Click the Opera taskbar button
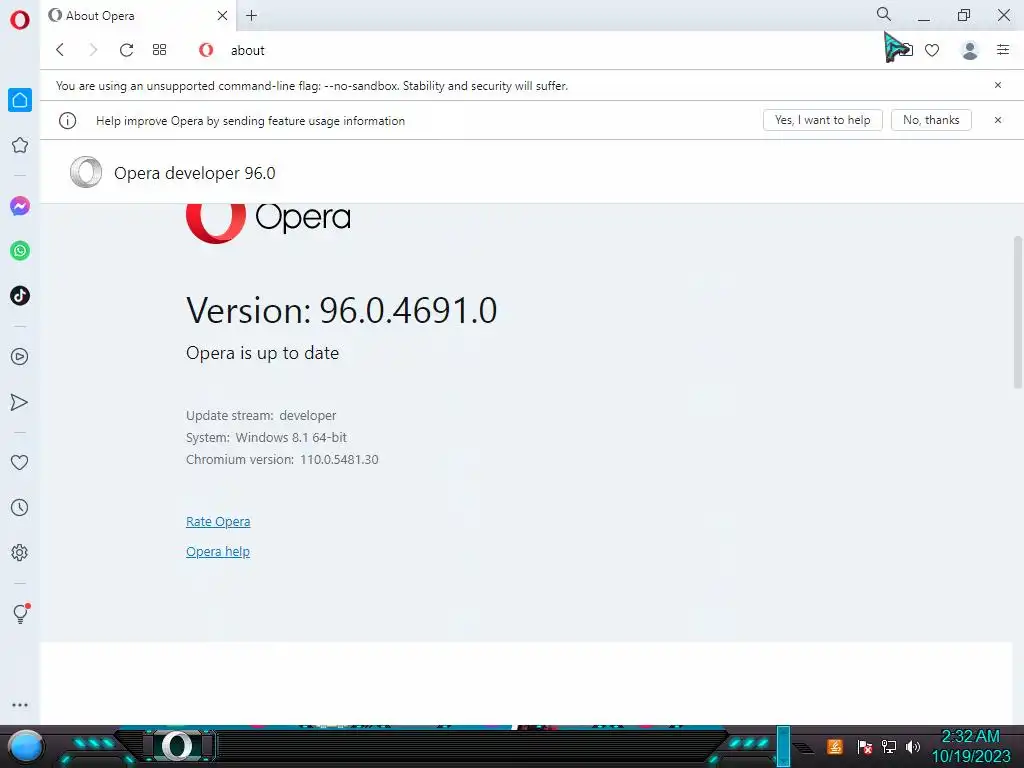 click(178, 746)
